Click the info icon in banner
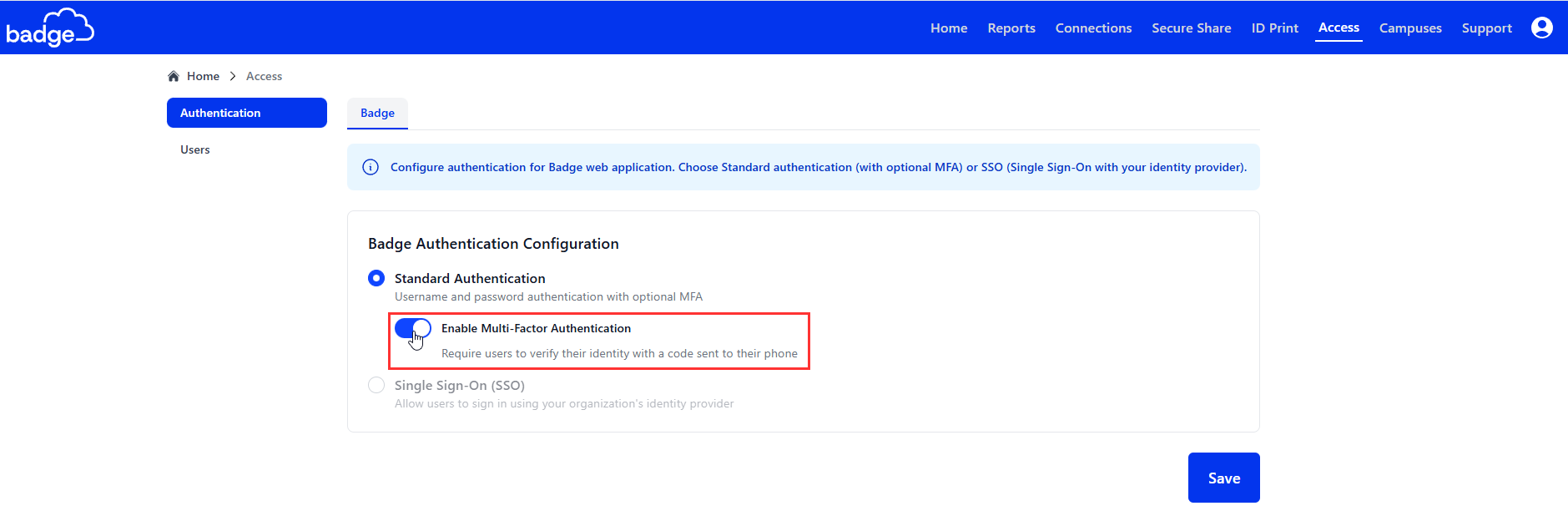Image resolution: width=1568 pixels, height=511 pixels. click(x=371, y=167)
